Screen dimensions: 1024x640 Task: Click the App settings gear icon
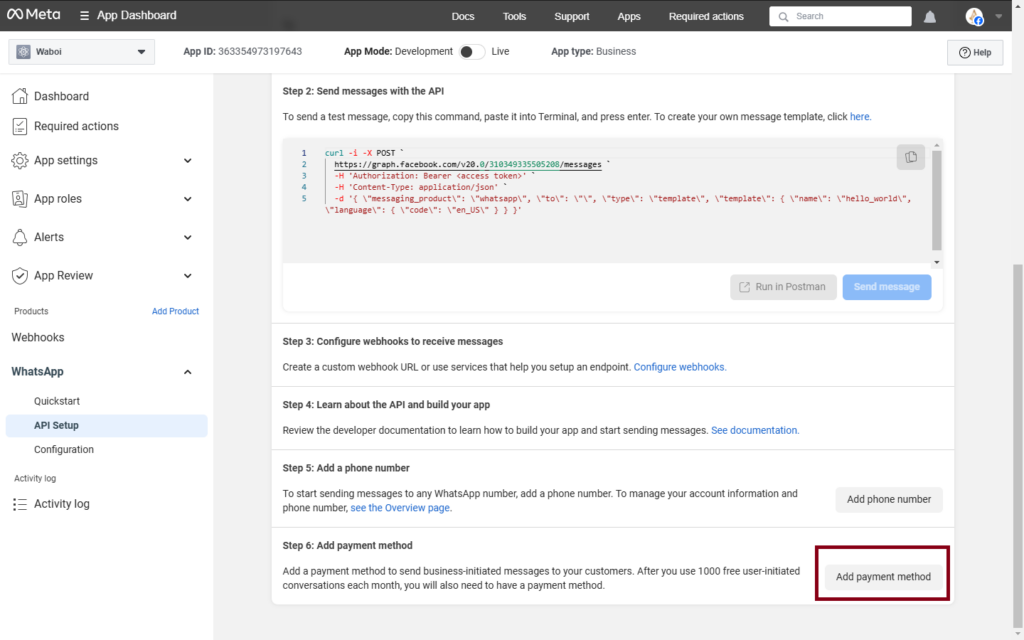pos(20,160)
